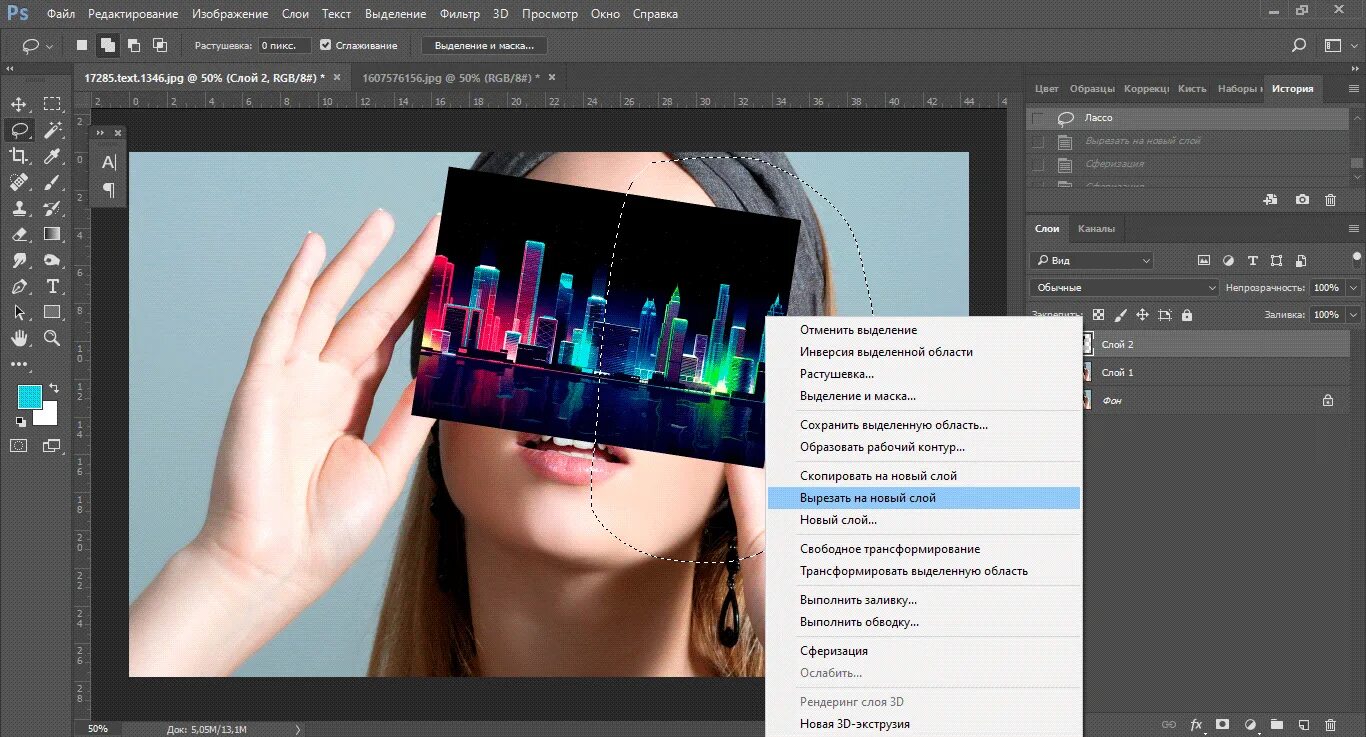1366x737 pixels.
Task: Click the cyan foreground color swatch
Action: 30,396
